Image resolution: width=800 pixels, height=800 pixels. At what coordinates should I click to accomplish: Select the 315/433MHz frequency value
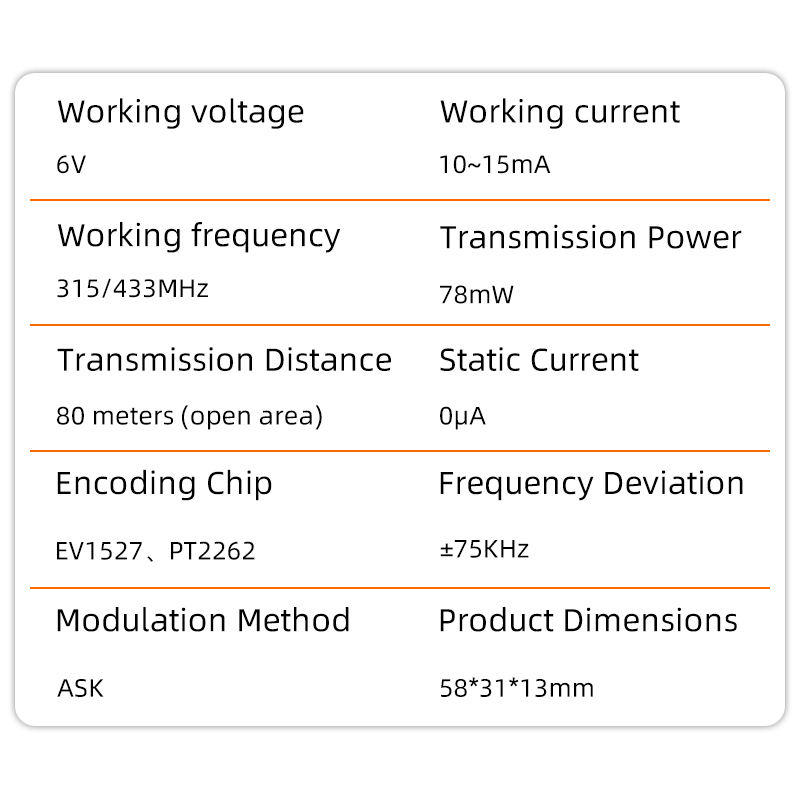click(133, 290)
